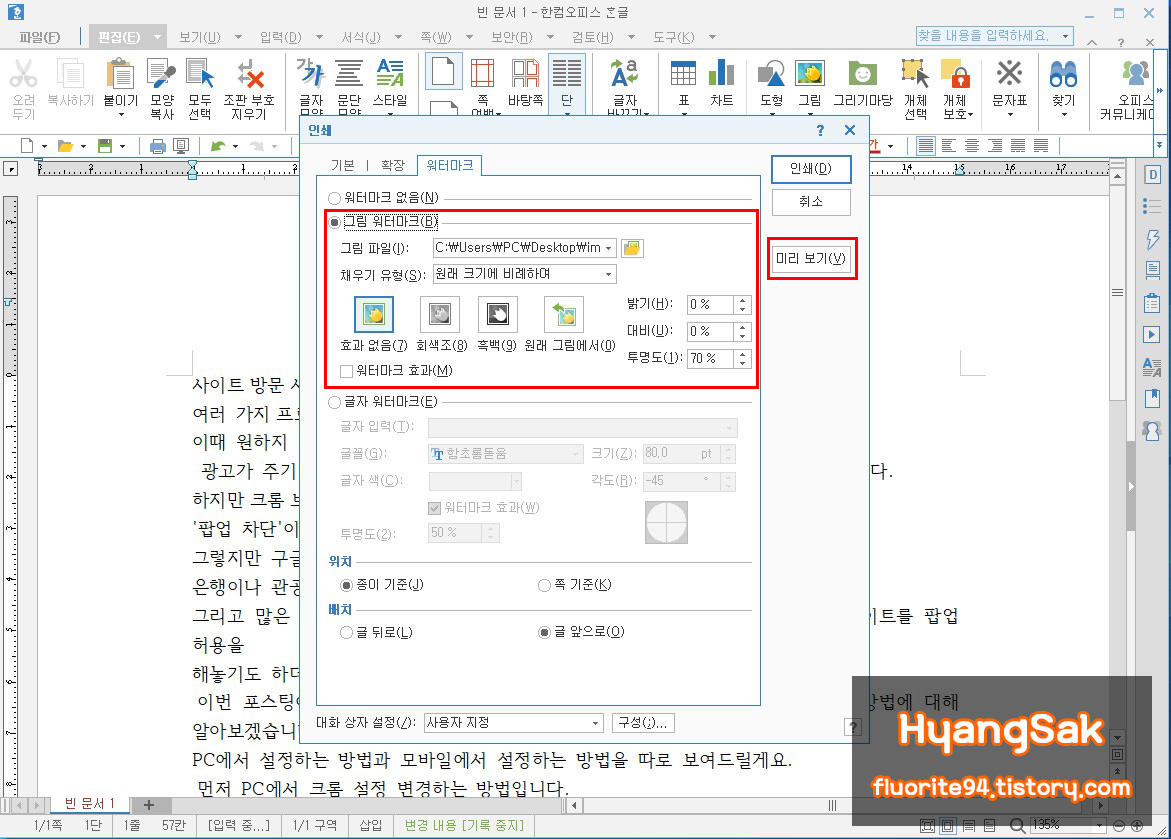Click into the search content input field
The image size is (1171, 839).
(987, 36)
